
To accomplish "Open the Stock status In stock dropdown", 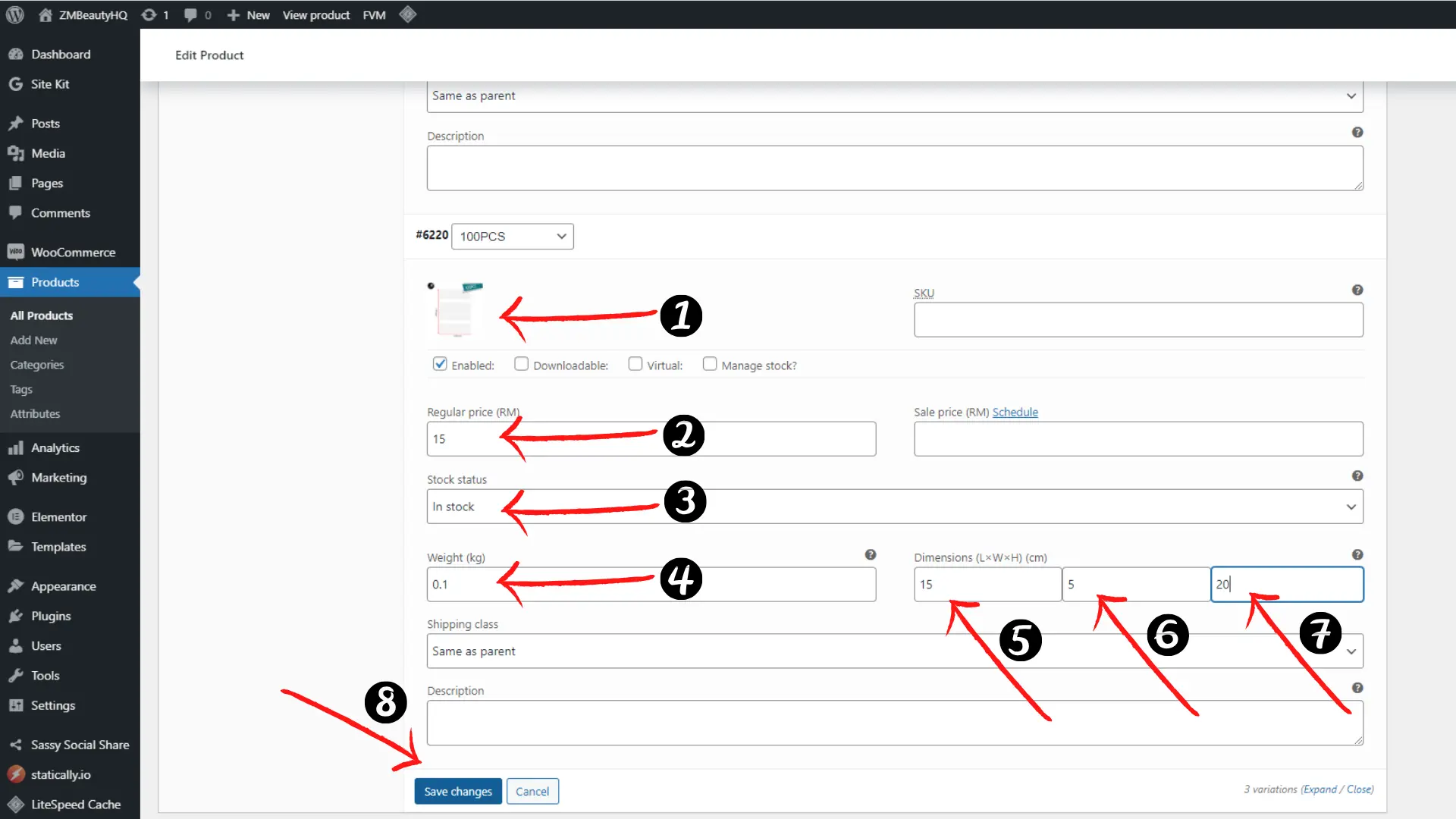I will [895, 507].
